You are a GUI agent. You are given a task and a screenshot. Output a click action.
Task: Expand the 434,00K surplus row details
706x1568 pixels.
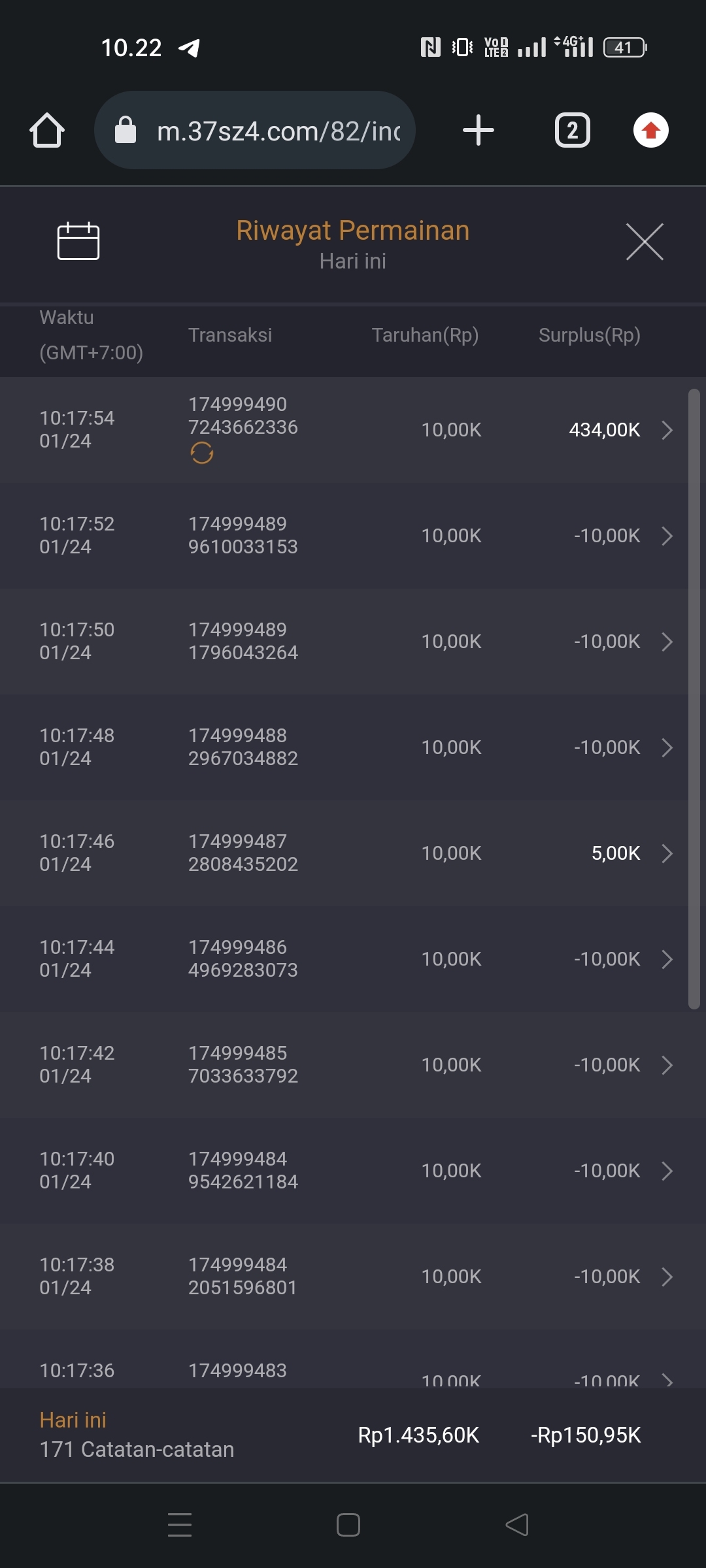[667, 430]
